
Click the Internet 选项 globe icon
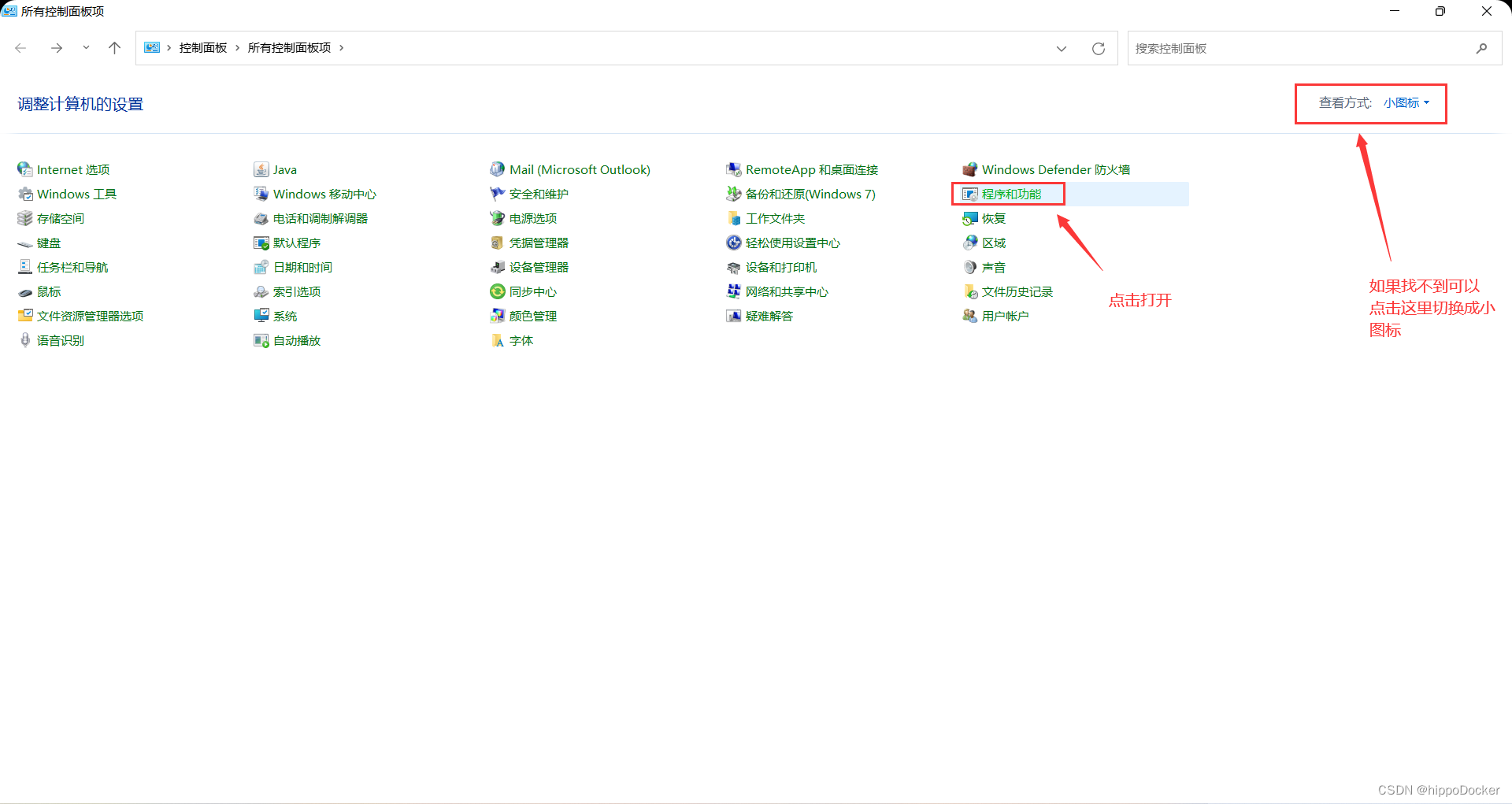click(25, 169)
